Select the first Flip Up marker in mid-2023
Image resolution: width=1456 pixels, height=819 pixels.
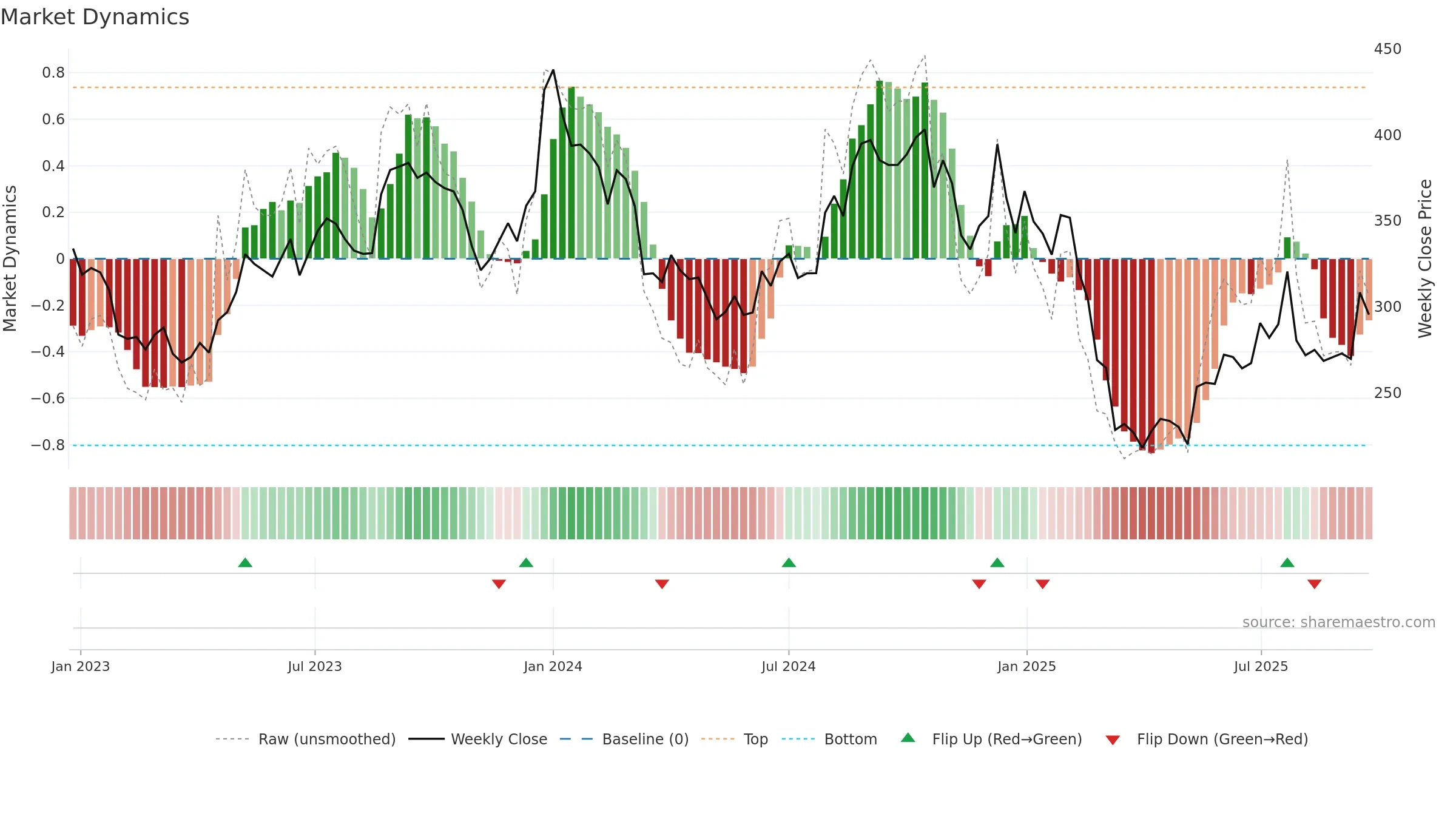click(x=245, y=562)
